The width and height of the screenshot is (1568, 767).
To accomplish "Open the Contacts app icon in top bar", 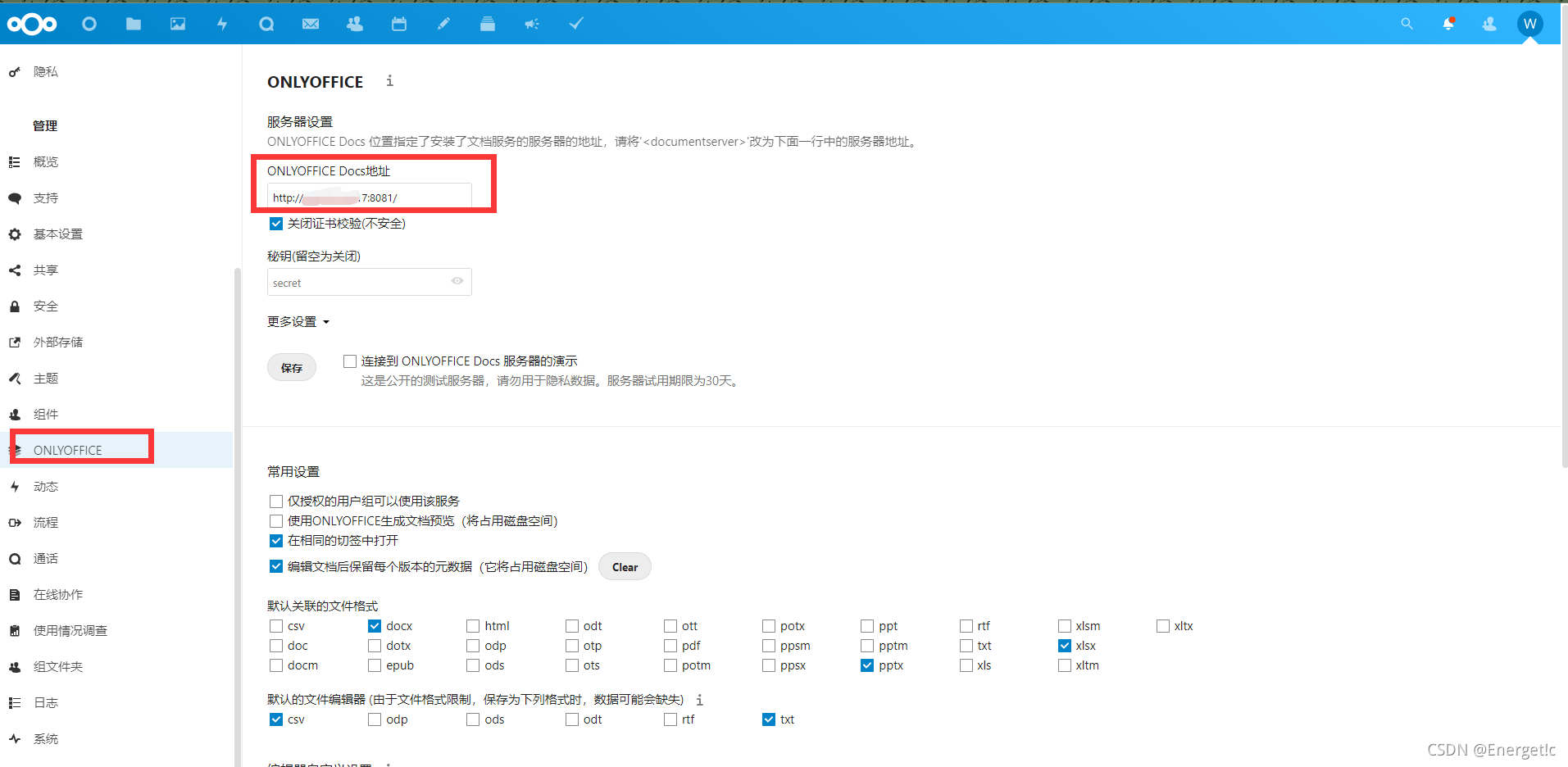I will (355, 25).
